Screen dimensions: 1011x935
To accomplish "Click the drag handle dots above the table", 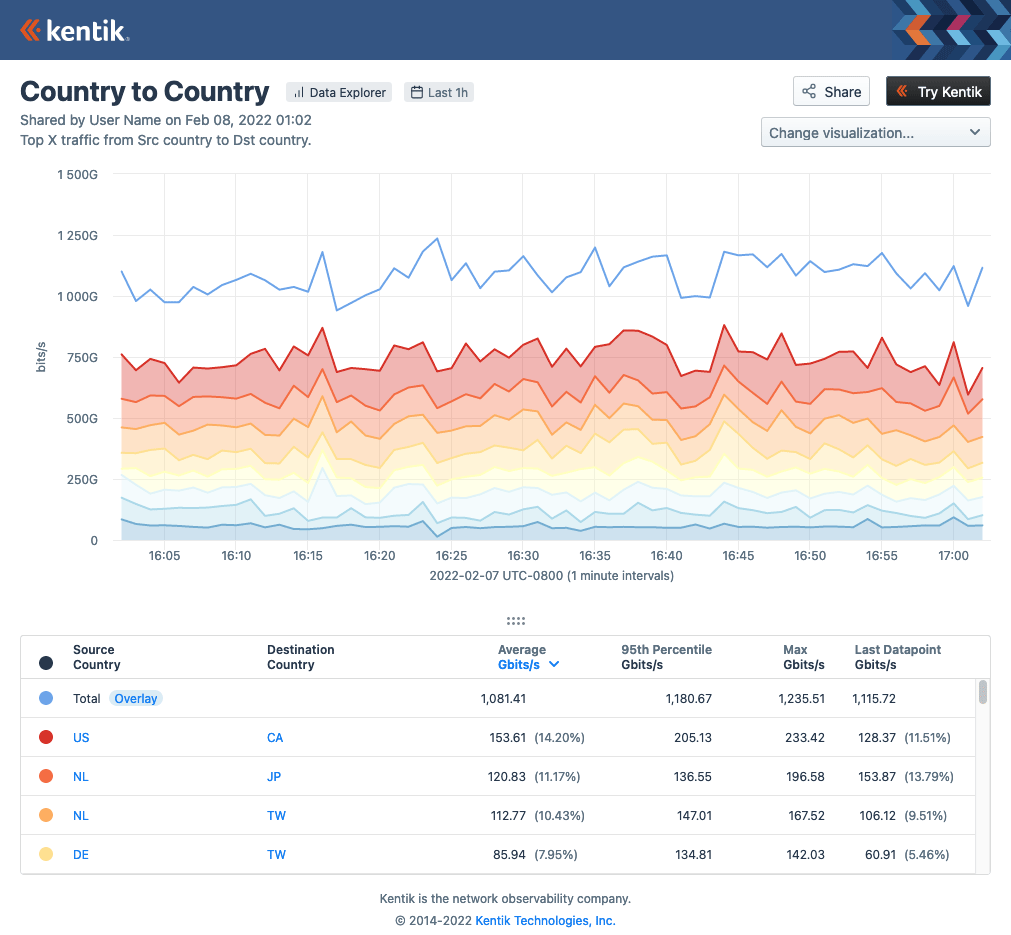I will click(x=516, y=621).
